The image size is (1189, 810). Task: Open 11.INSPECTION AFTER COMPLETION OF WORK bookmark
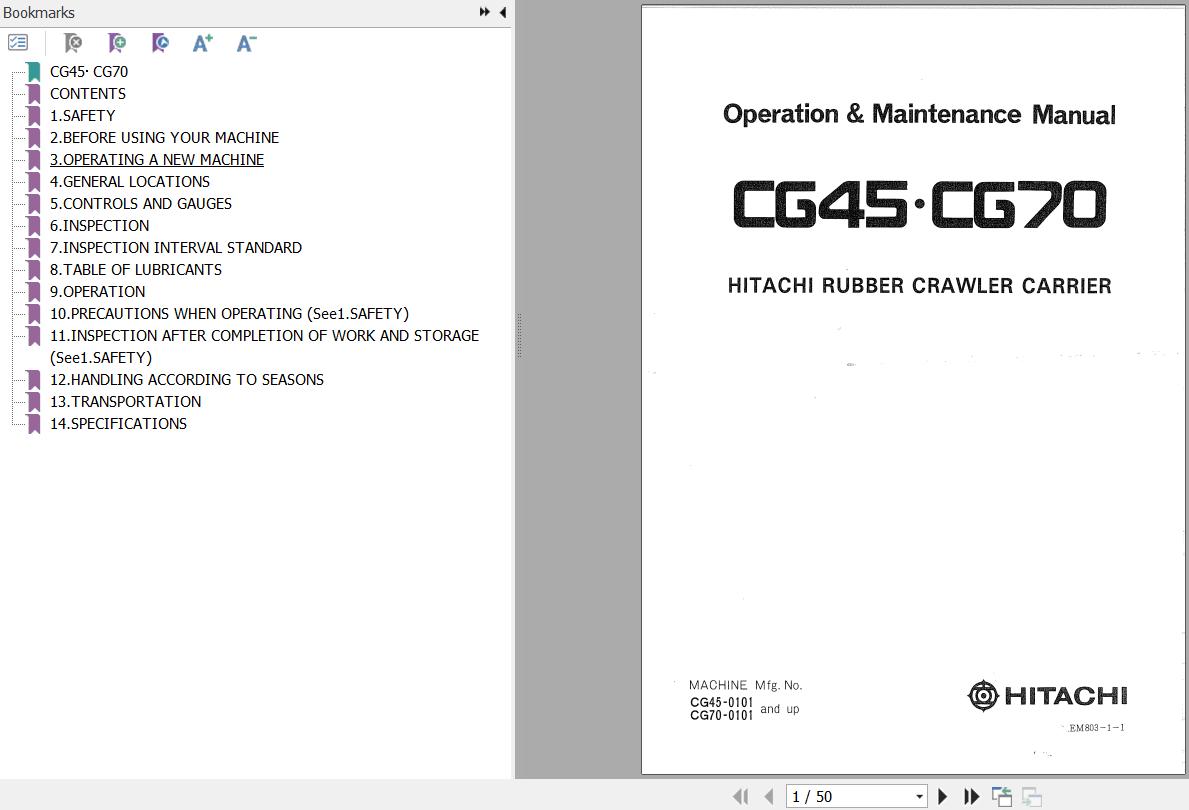(x=265, y=346)
